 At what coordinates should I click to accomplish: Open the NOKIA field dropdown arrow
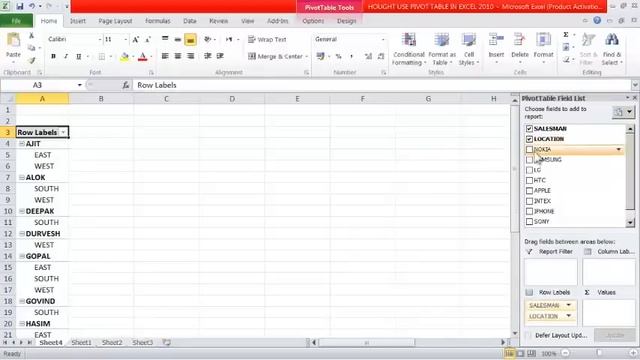click(x=619, y=150)
